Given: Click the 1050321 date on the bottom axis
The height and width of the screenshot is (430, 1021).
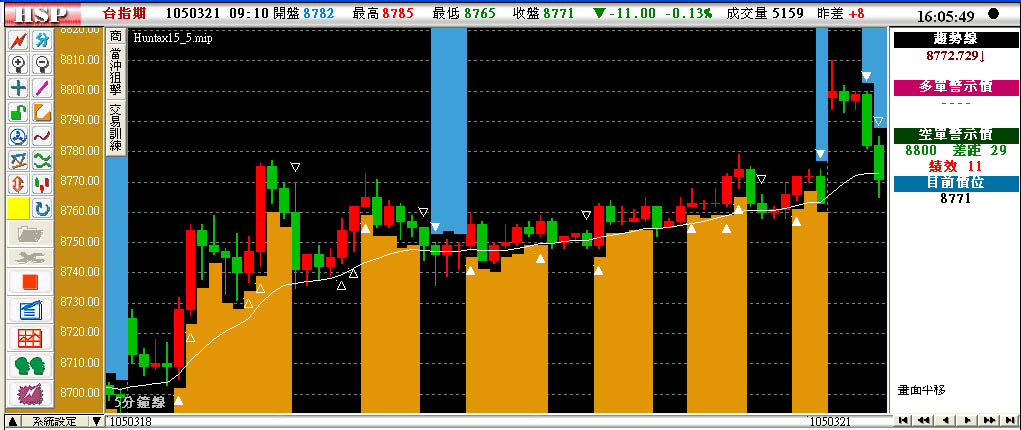Looking at the screenshot, I should coord(829,422).
